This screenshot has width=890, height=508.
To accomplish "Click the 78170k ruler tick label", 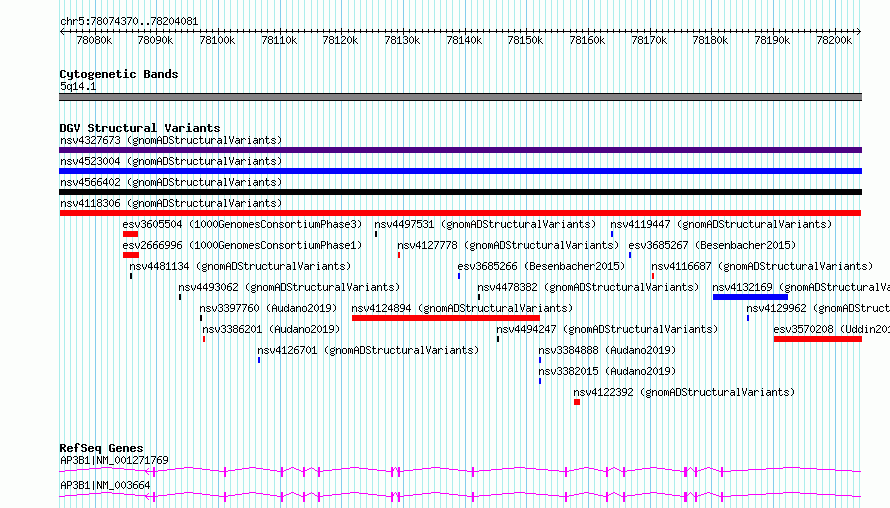I will (x=649, y=40).
